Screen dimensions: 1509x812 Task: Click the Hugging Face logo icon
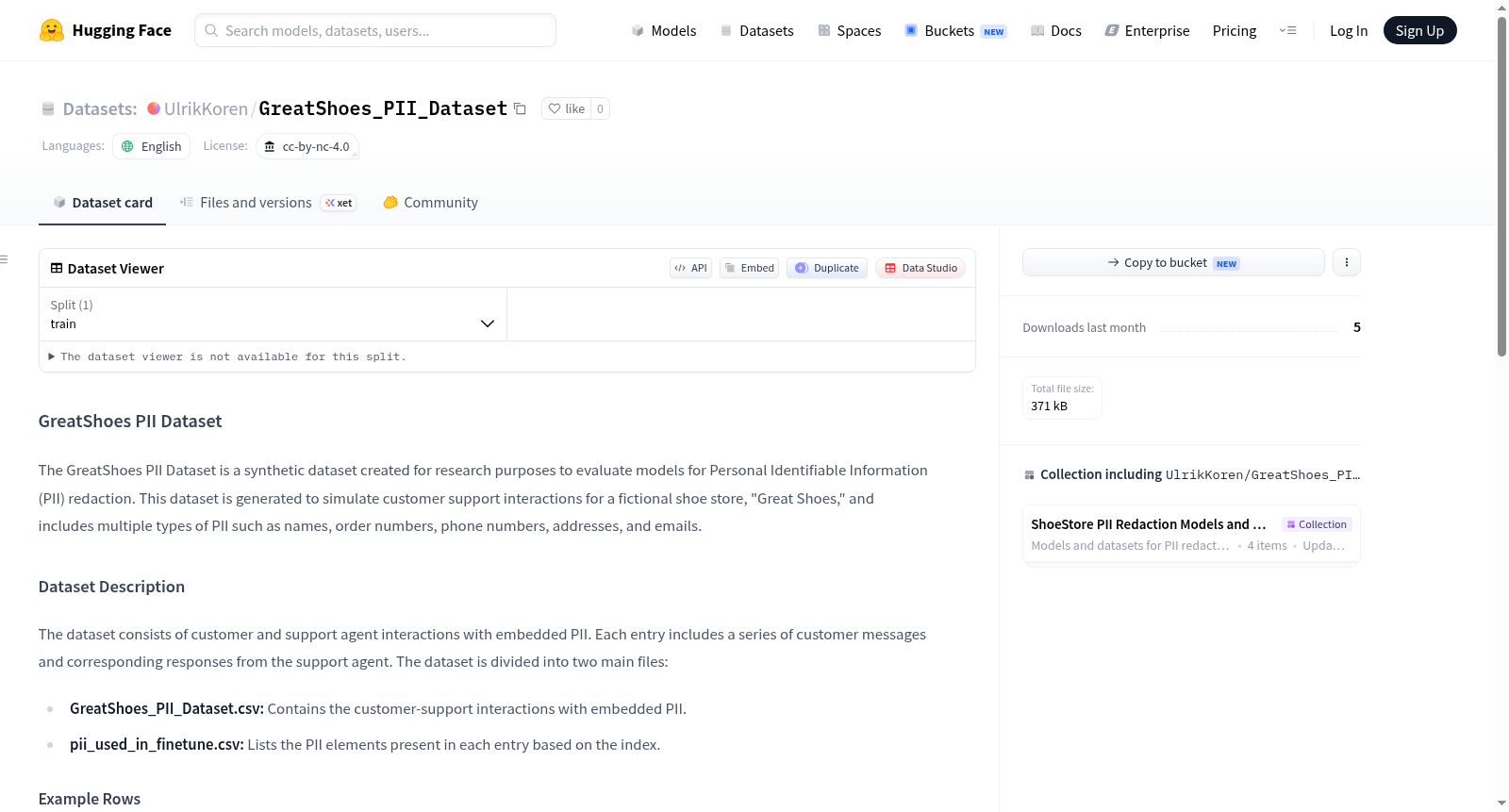(52, 30)
